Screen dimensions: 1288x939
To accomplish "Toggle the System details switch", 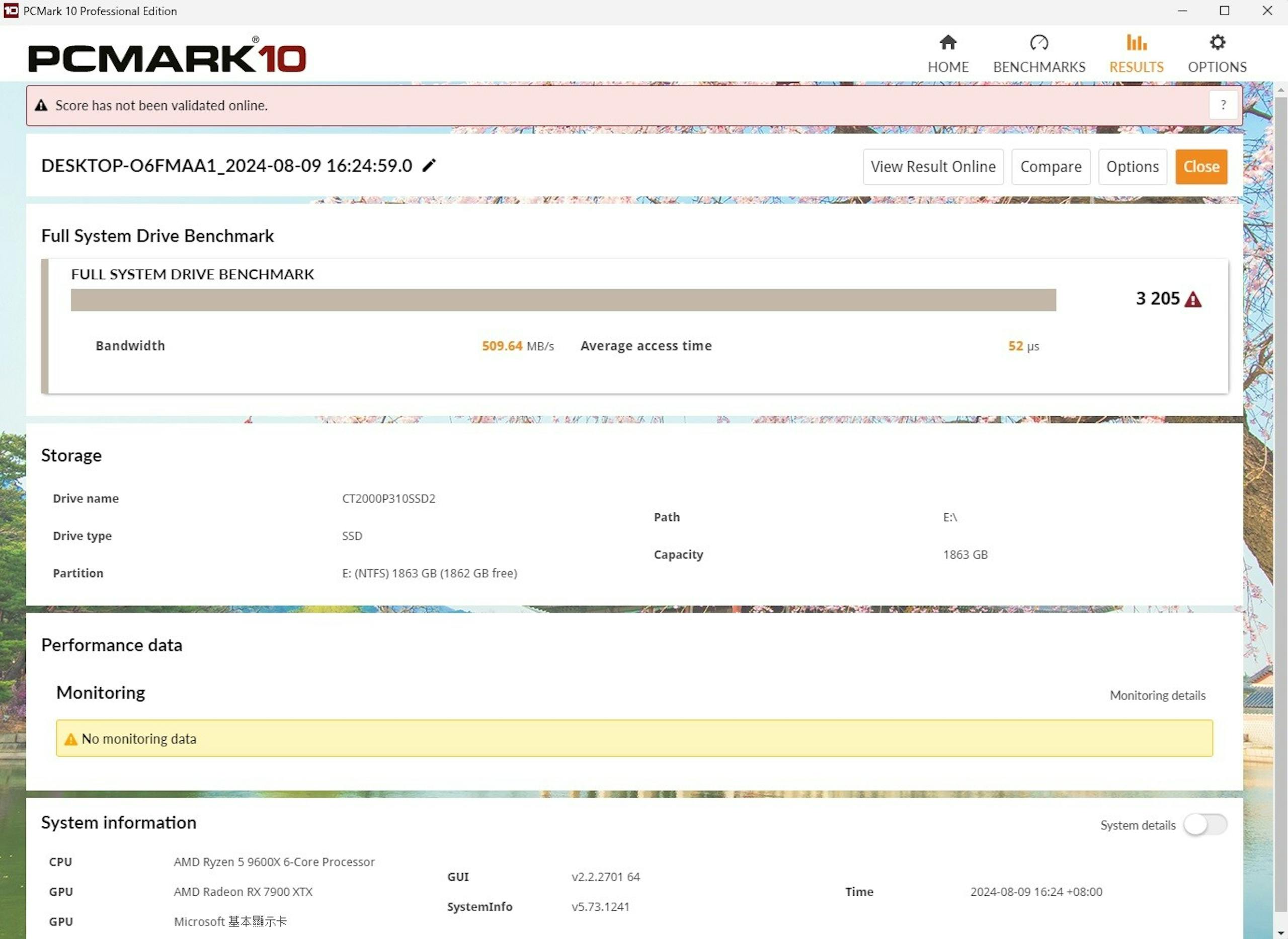I will point(1205,825).
